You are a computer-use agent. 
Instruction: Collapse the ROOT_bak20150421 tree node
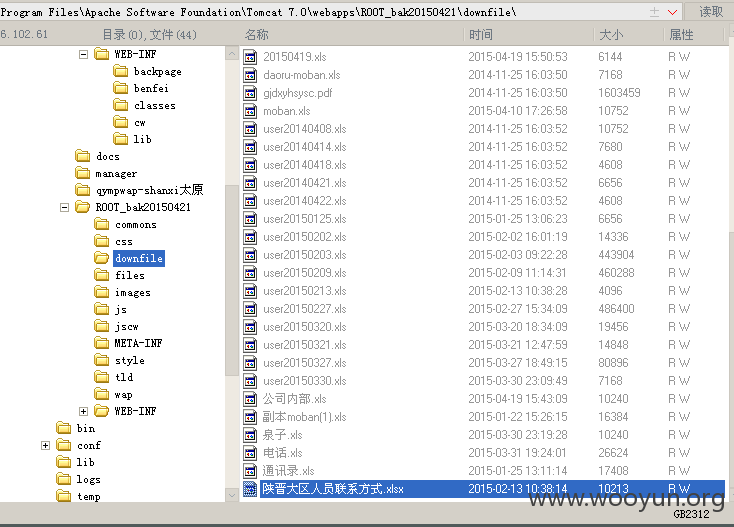tap(65, 207)
